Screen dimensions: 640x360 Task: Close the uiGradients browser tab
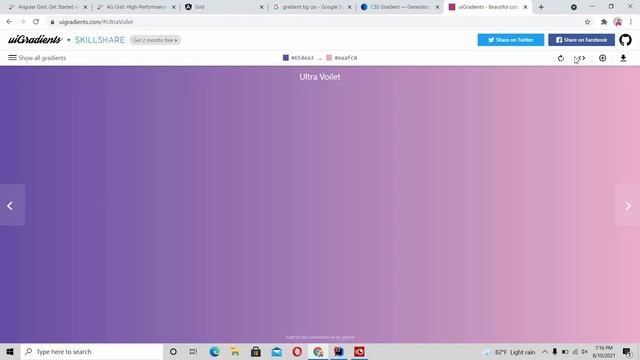pyautogui.click(x=525, y=7)
